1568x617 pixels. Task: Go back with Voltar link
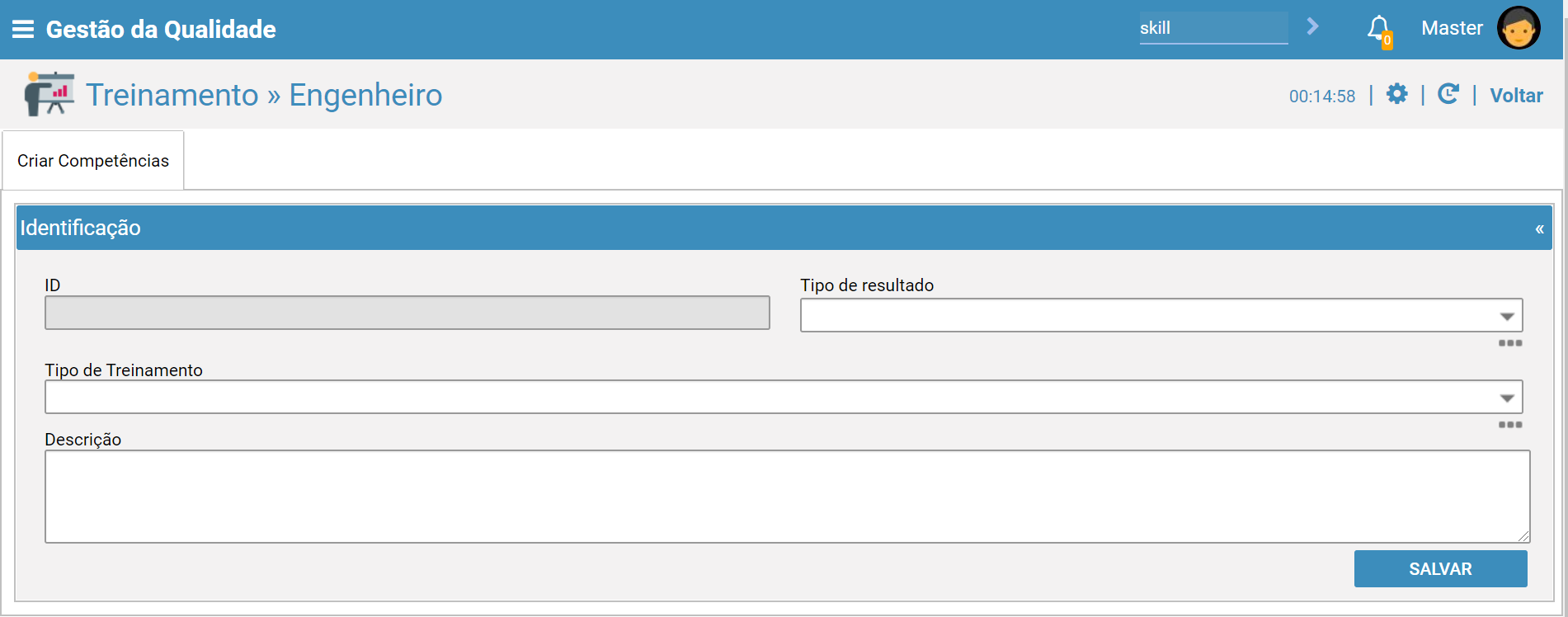tap(1516, 96)
